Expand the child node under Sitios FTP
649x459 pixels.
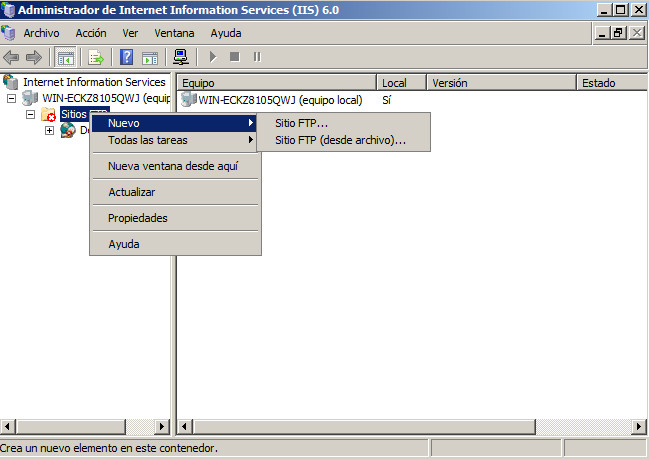point(49,131)
